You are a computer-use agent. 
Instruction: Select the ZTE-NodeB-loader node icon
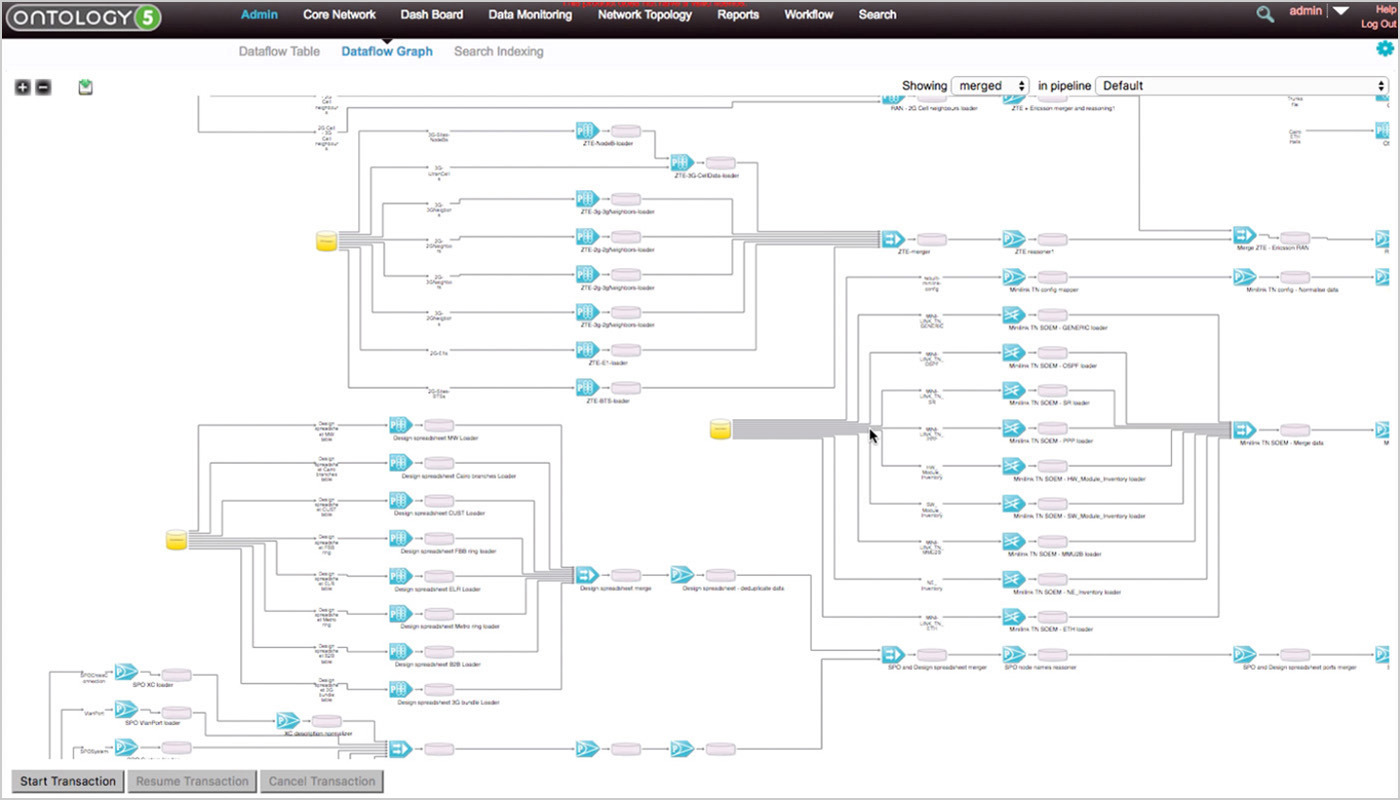587,131
